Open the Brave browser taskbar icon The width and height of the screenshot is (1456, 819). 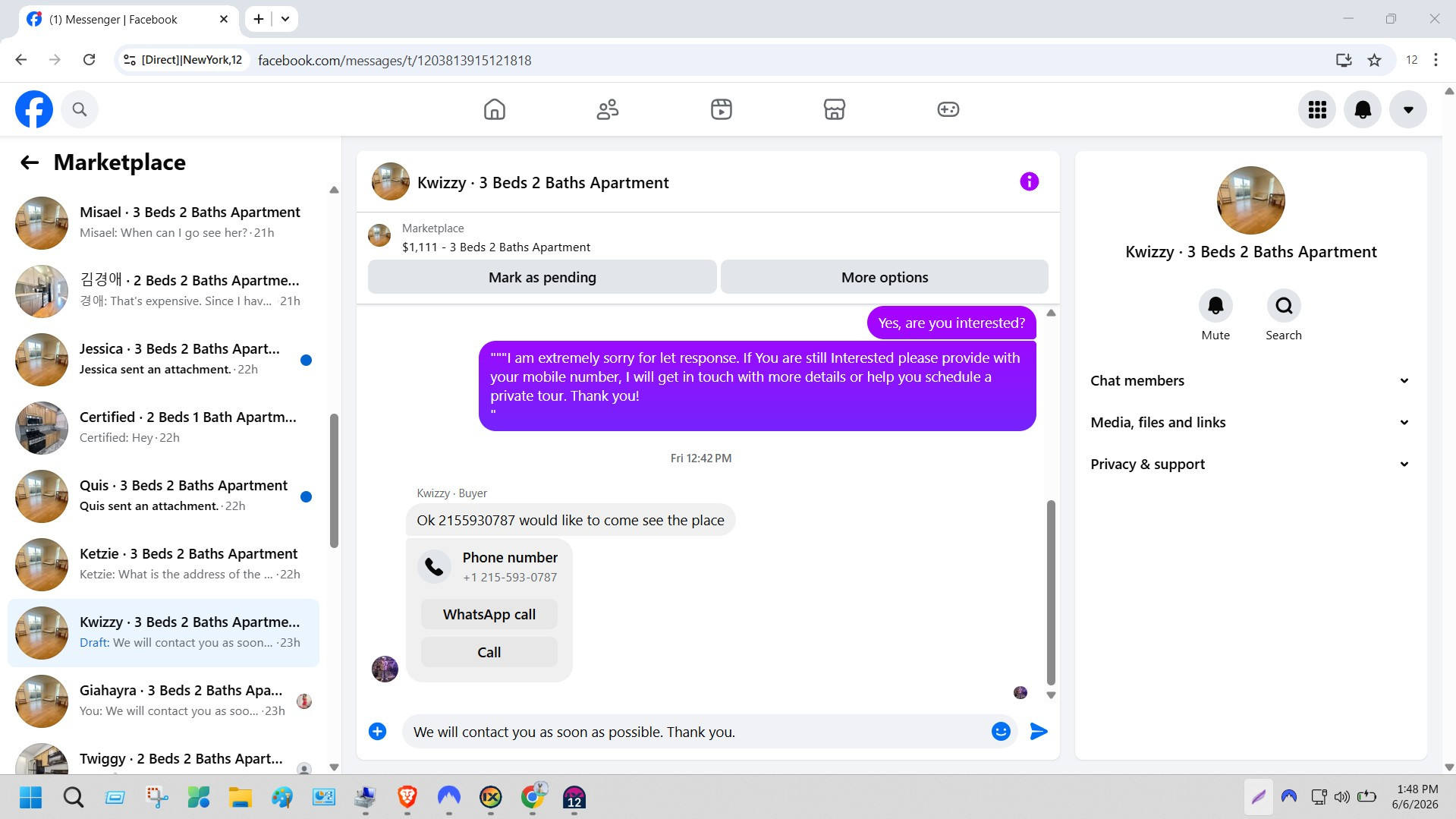click(407, 797)
